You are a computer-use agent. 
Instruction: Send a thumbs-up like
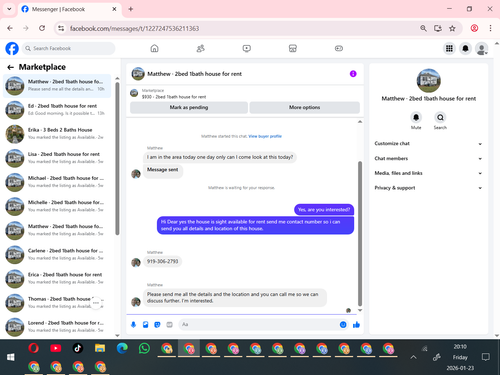356,324
